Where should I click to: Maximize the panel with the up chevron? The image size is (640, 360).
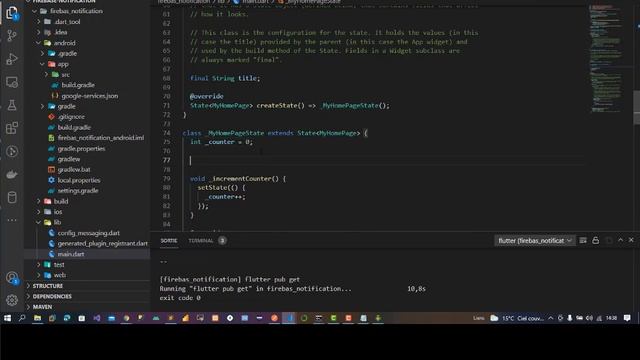tap(620, 240)
